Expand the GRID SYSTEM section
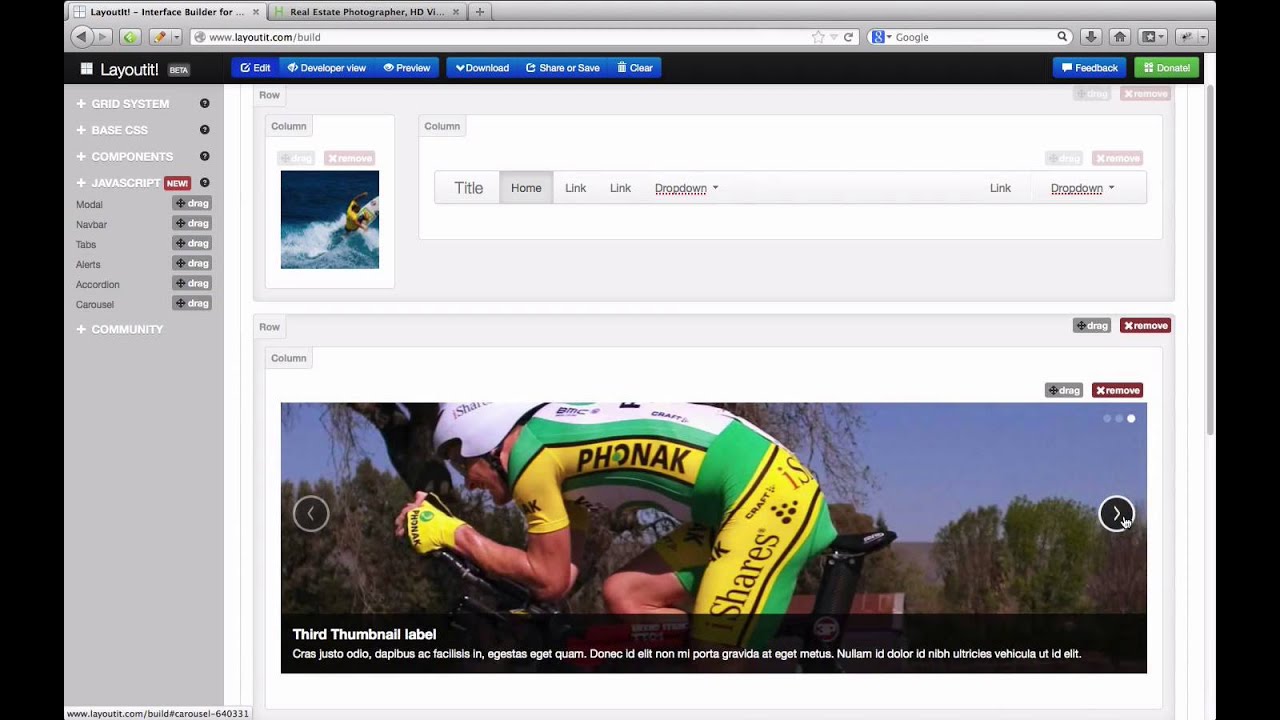Screen dimensions: 1280x720 [x=122, y=104]
